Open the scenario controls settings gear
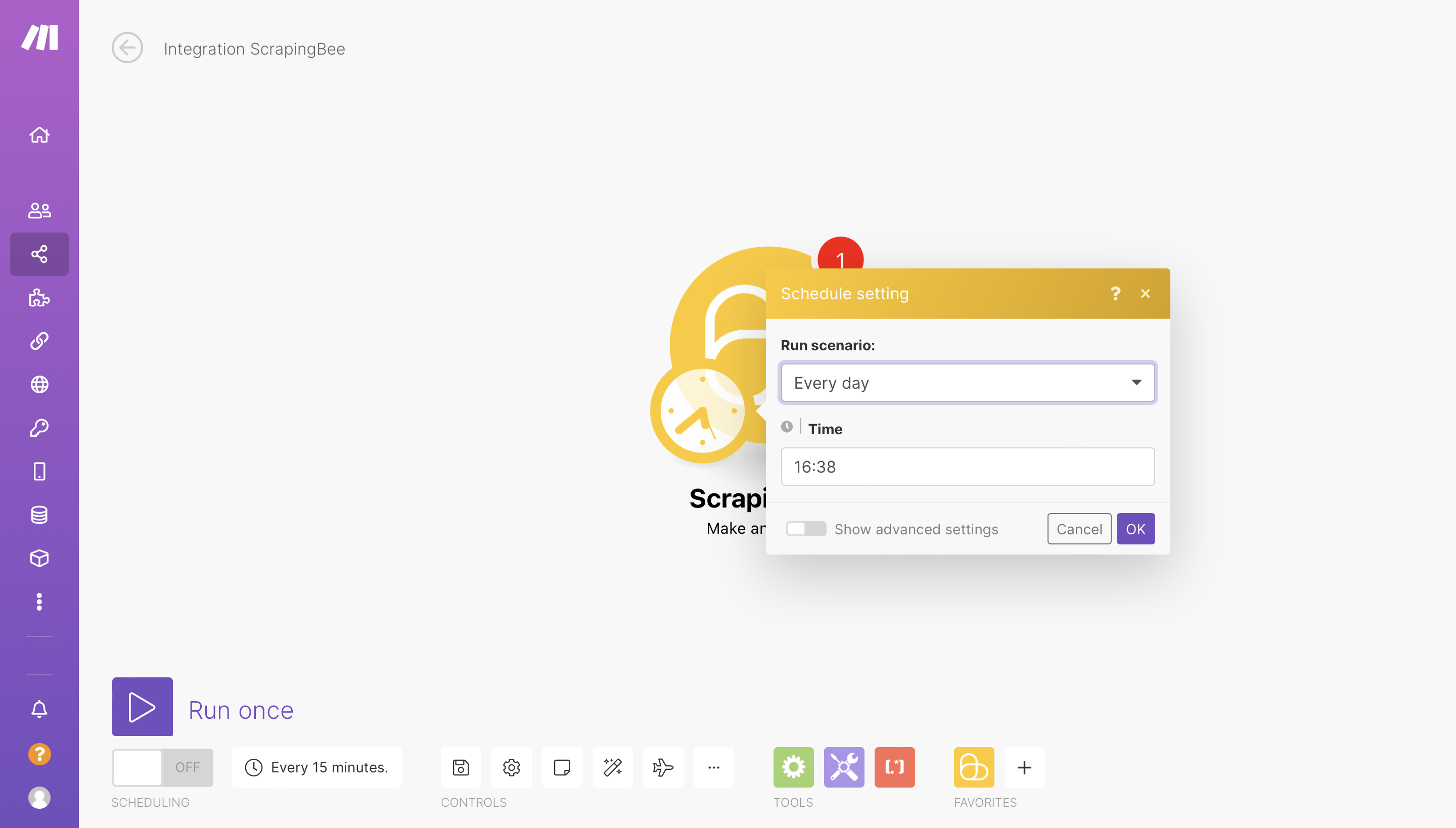 [x=511, y=767]
